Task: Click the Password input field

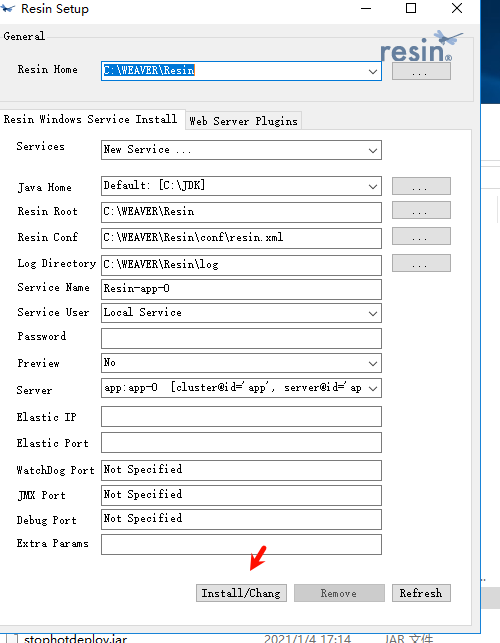Action: pyautogui.click(x=241, y=338)
